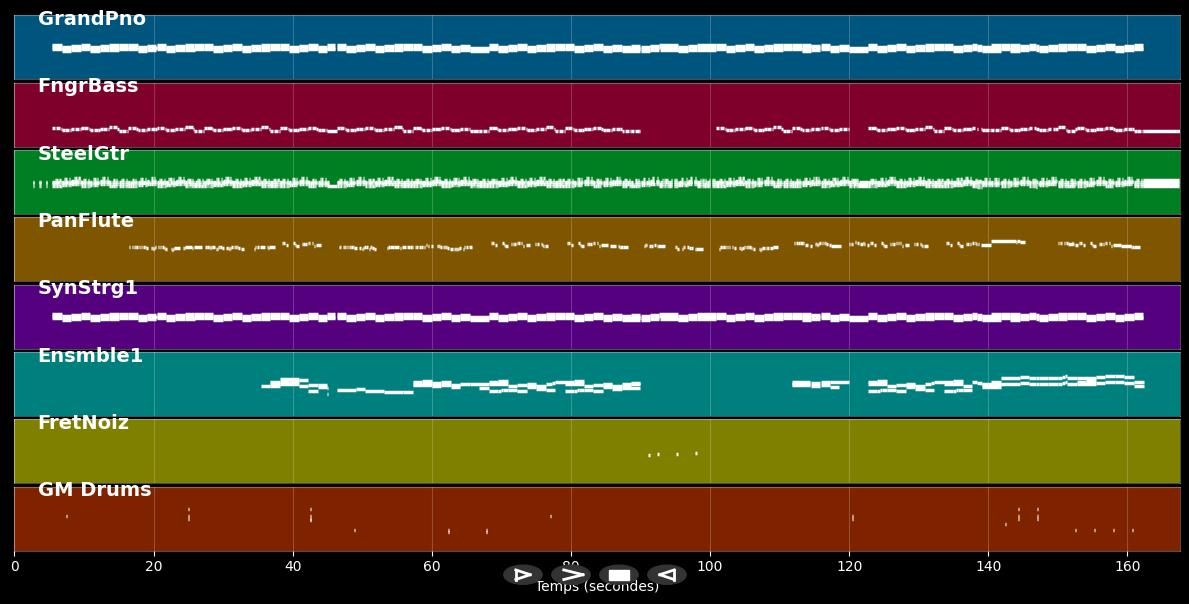Click the SteelGtr track name
Viewport: 1189px width, 604px height.
pos(83,154)
